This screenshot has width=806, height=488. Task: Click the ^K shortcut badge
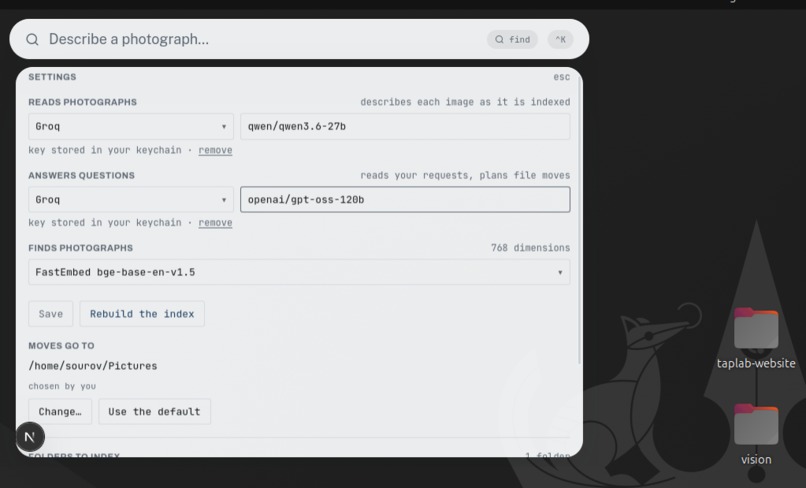[560, 40]
